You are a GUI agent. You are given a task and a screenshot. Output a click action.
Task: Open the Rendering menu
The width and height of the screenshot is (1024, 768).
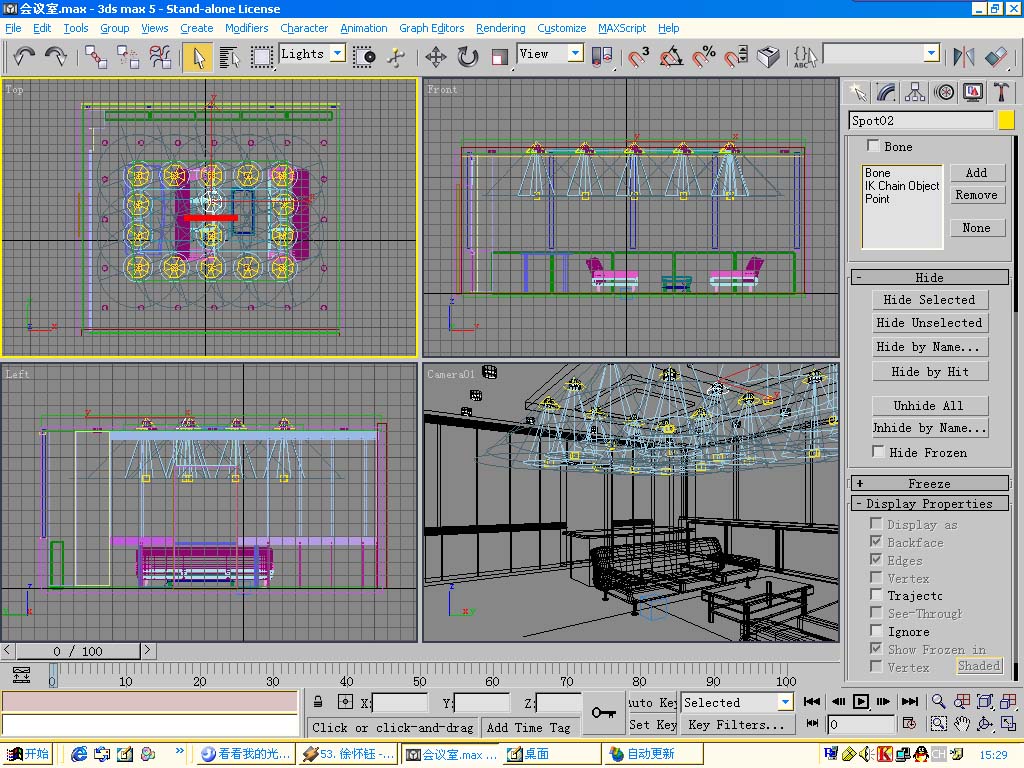[x=500, y=28]
